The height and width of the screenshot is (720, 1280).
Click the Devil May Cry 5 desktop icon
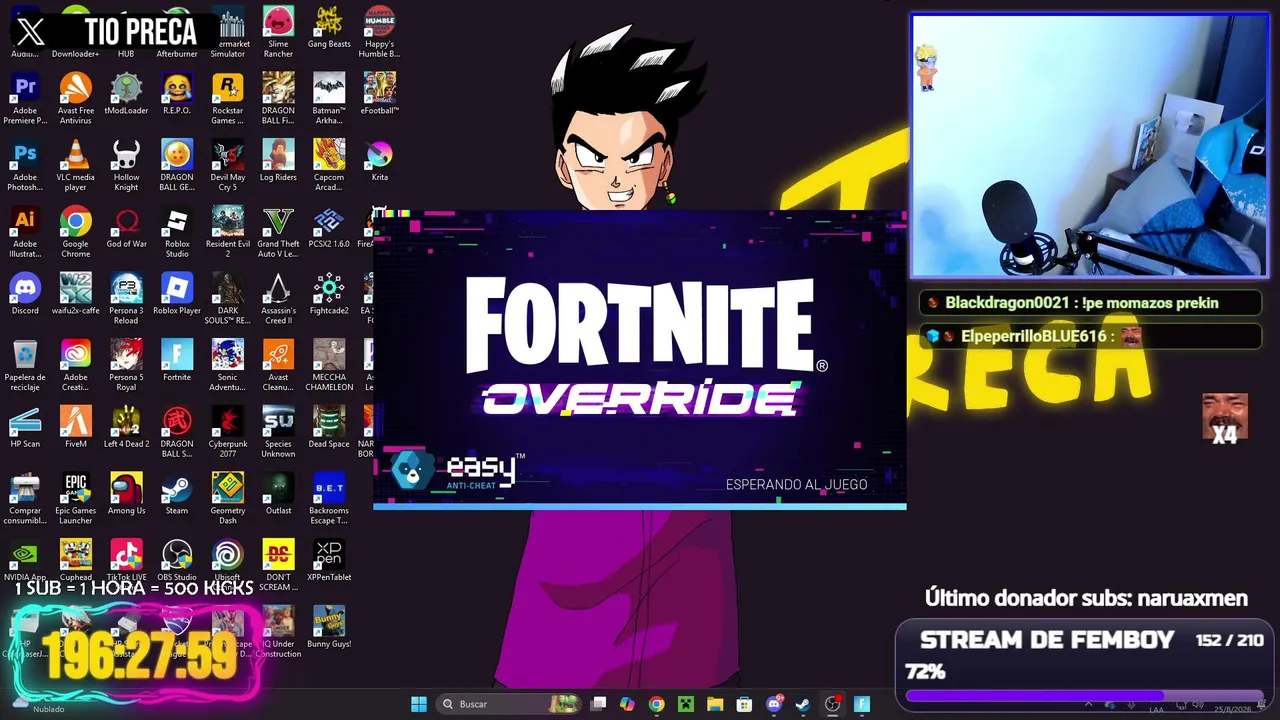(x=228, y=165)
